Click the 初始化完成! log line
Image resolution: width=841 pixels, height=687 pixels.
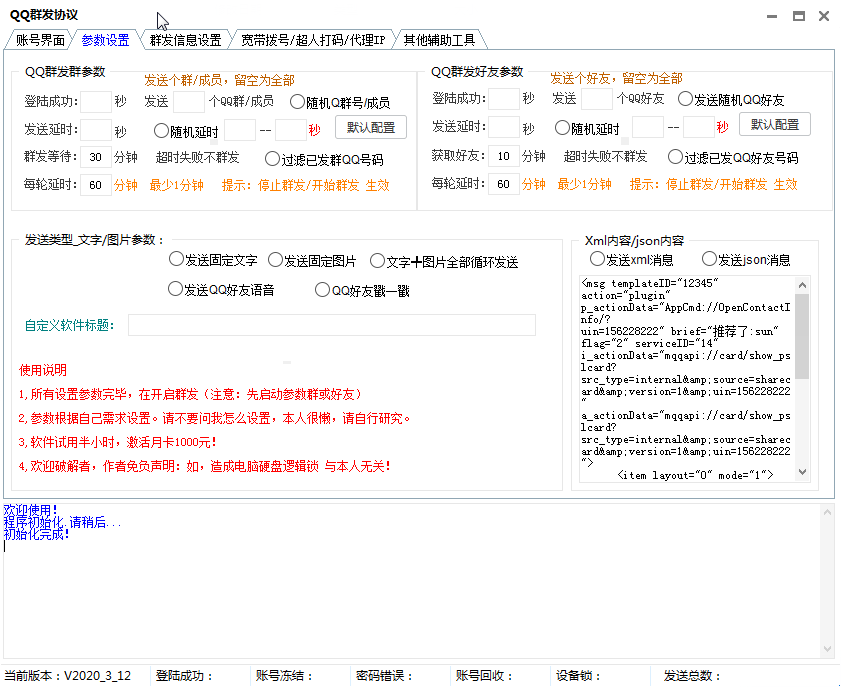(x=36, y=534)
